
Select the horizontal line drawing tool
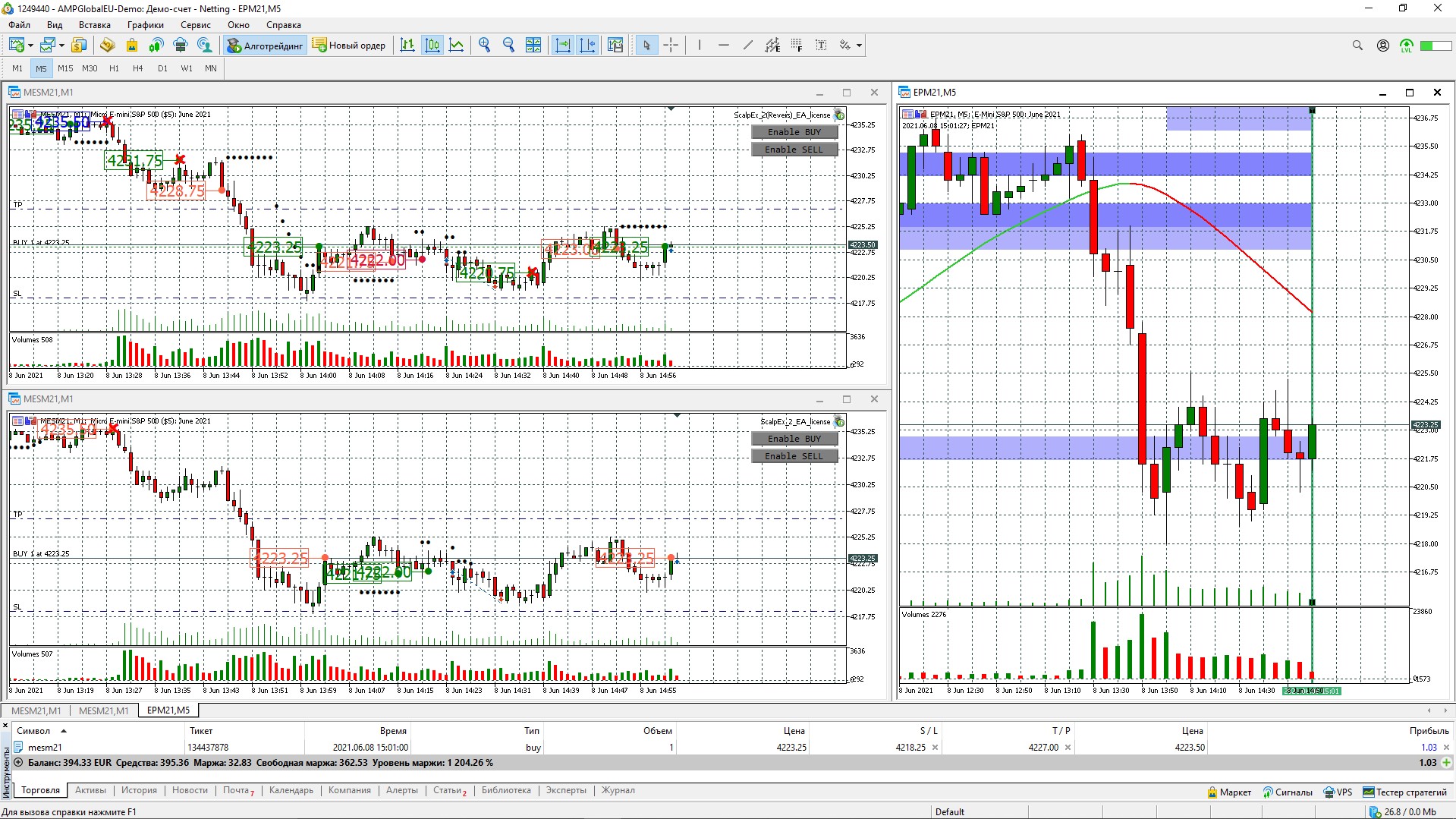[x=723, y=46]
